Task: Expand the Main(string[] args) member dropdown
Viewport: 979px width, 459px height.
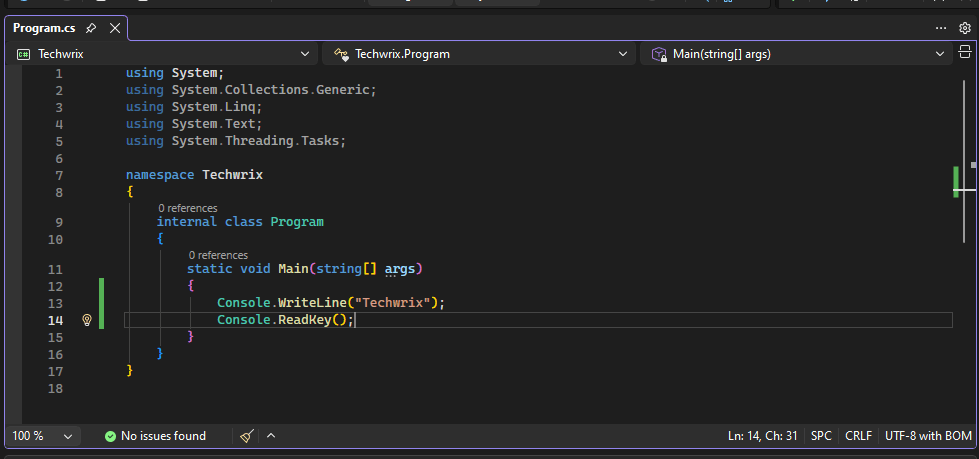Action: pyautogui.click(x=940, y=54)
